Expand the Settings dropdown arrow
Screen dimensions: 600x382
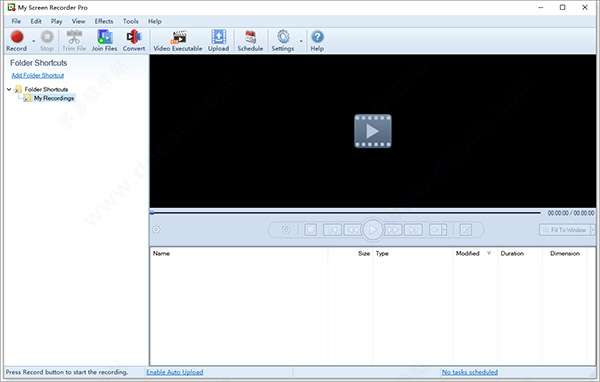[x=301, y=41]
